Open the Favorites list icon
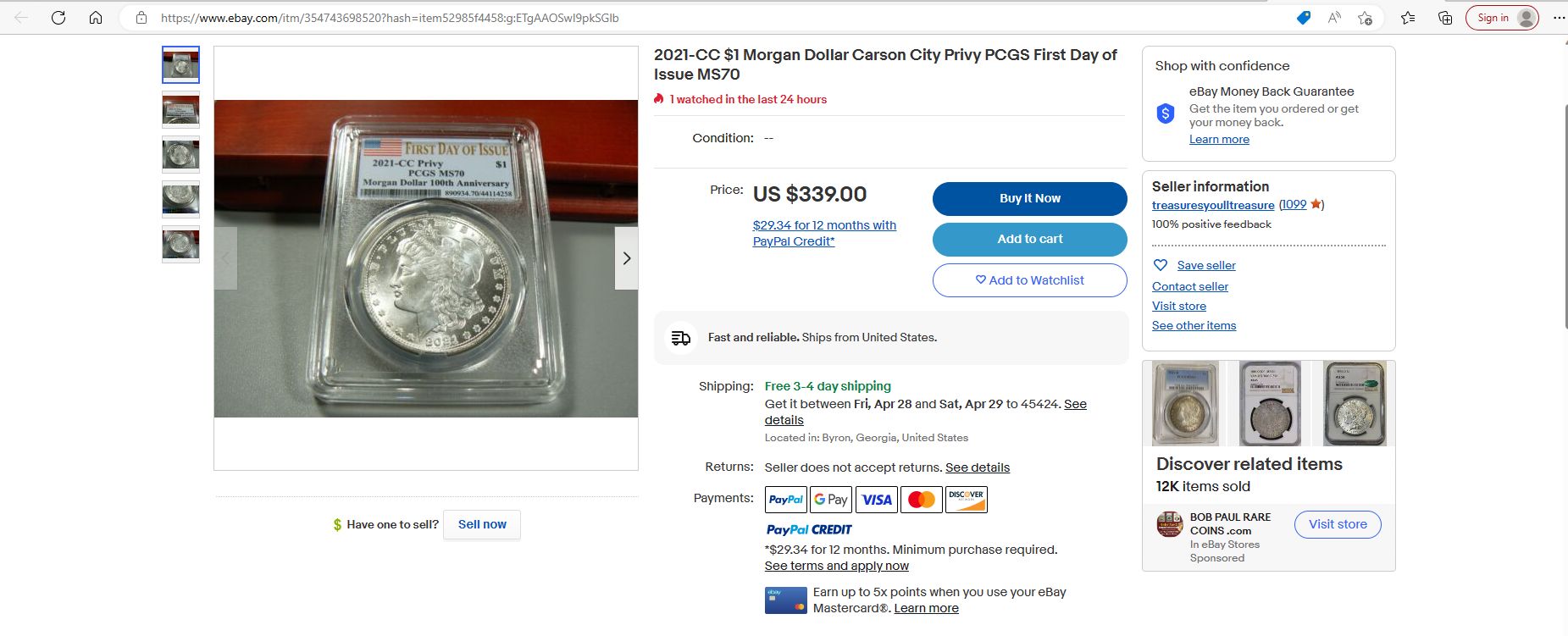 tap(1408, 18)
